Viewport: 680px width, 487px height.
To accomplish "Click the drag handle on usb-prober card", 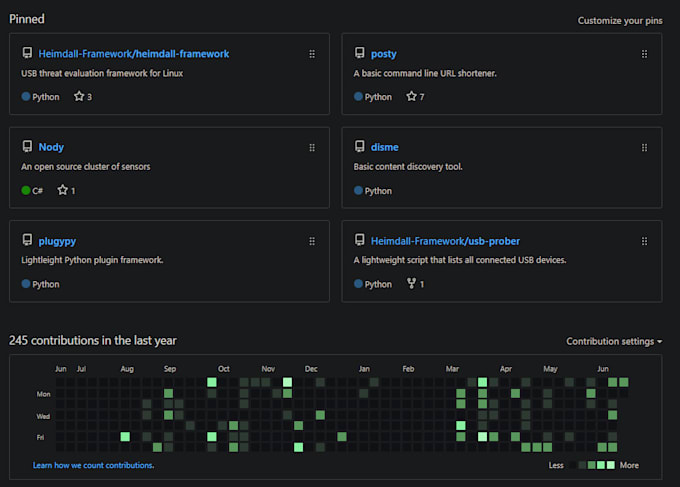I will [644, 241].
